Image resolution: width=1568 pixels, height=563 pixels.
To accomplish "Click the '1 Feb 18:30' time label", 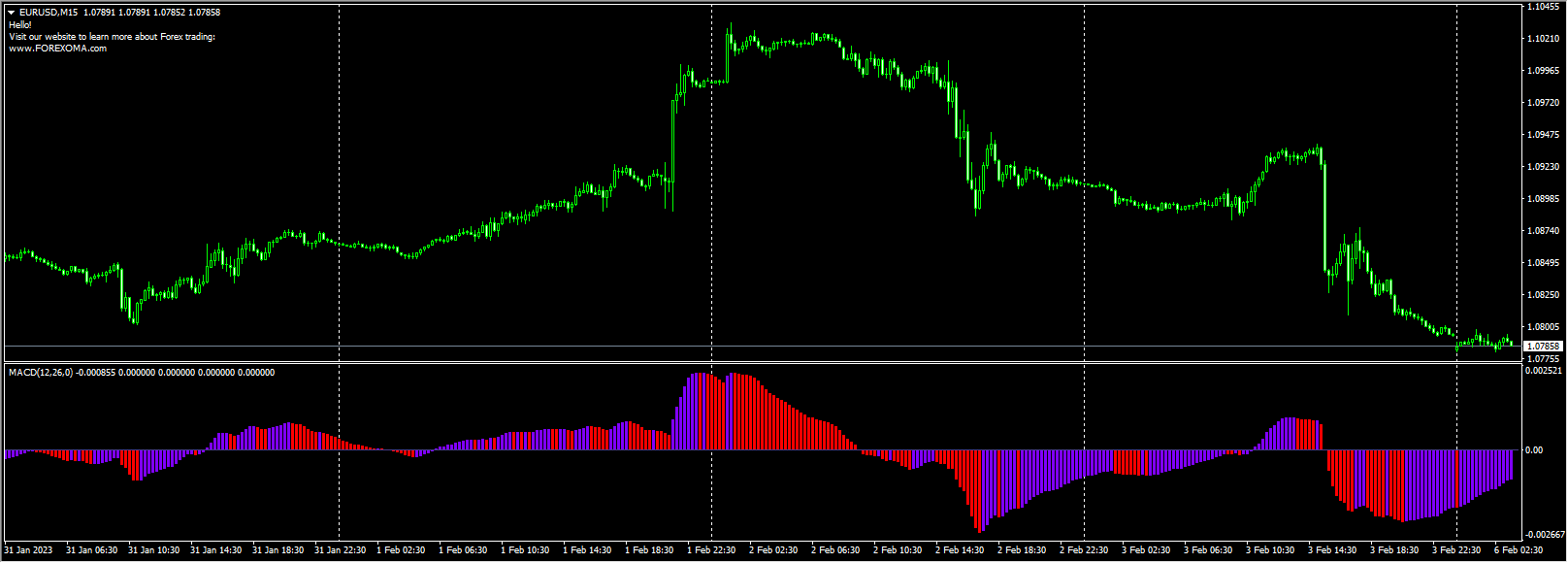I will pyautogui.click(x=649, y=550).
